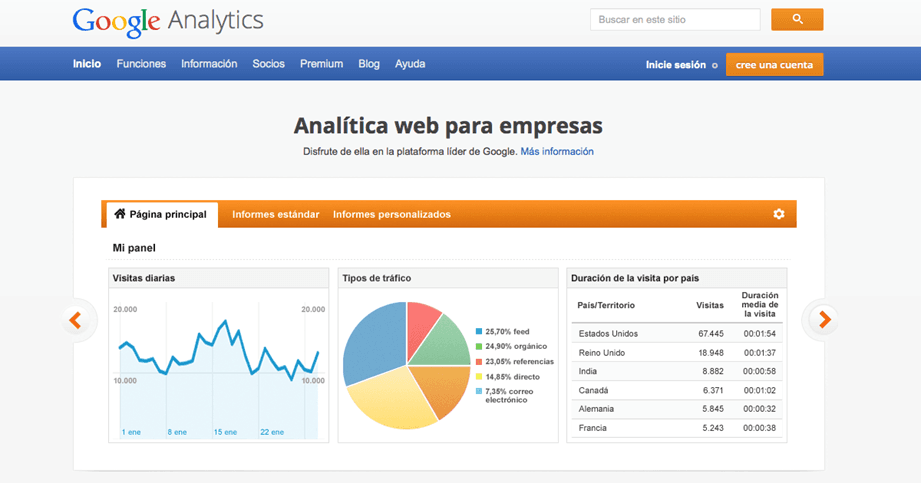This screenshot has width=921, height=483.
Task: Click the '15 ene' axis label
Action: 225,432
